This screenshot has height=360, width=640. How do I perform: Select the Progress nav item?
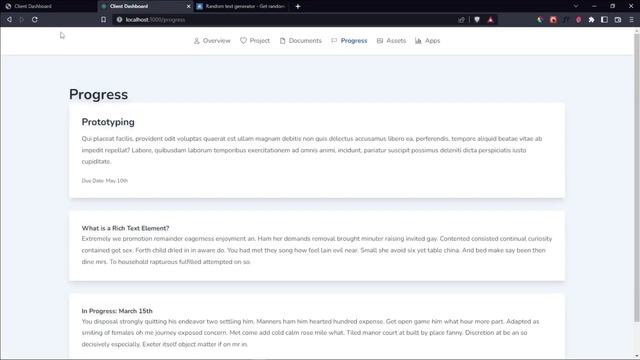349,41
